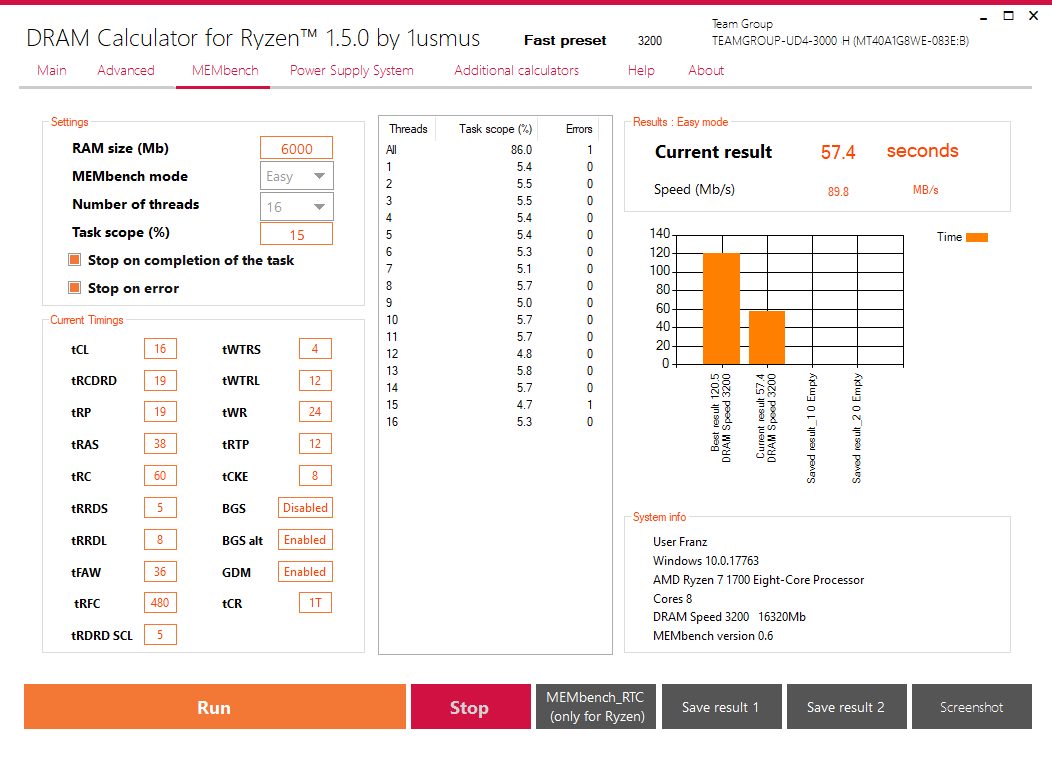Open the Power Supply System tab
This screenshot has height=771, width=1052.
pyautogui.click(x=352, y=70)
